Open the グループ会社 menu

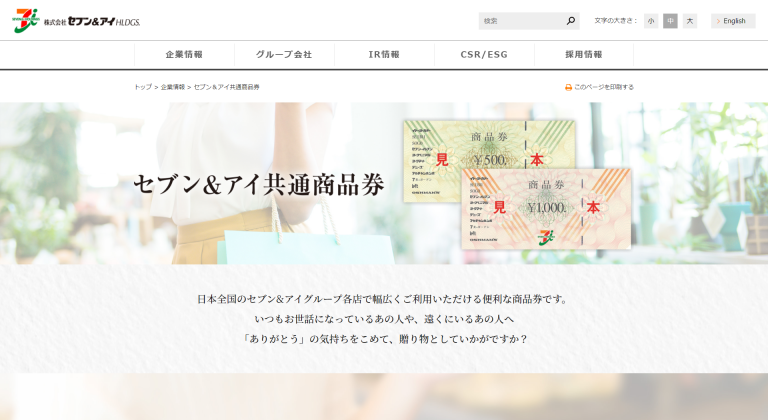point(284,54)
